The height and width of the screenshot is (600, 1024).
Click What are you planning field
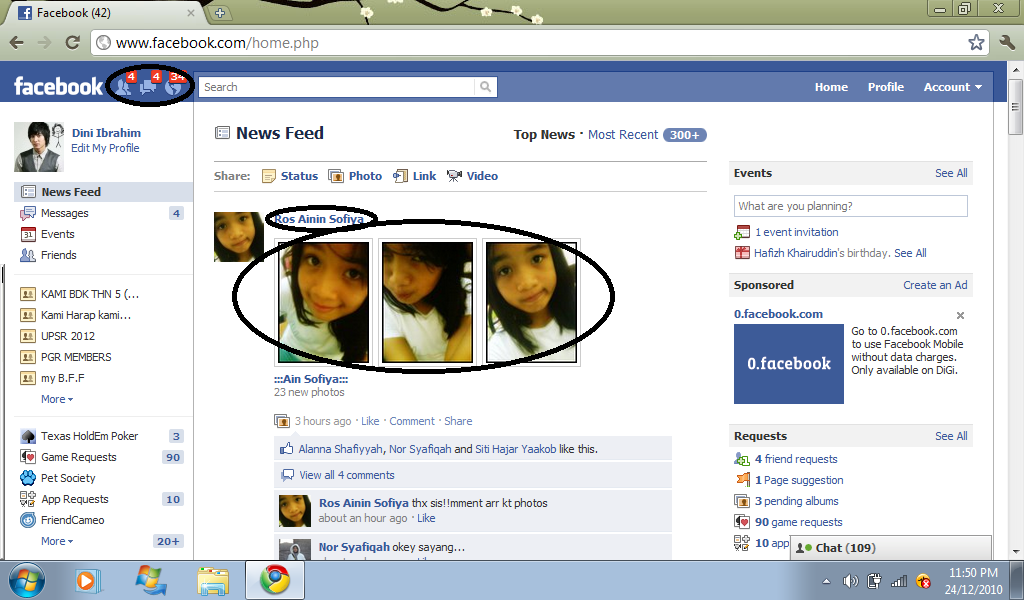tap(850, 206)
